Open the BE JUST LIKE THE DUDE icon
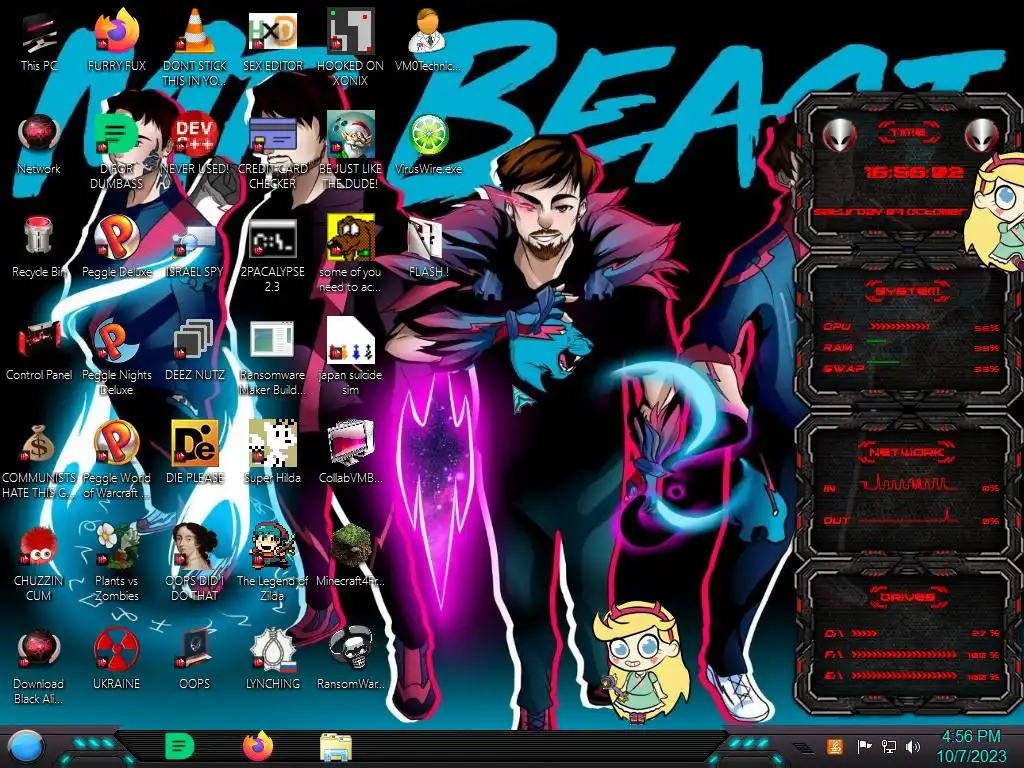The height and width of the screenshot is (768, 1024). pos(350,135)
